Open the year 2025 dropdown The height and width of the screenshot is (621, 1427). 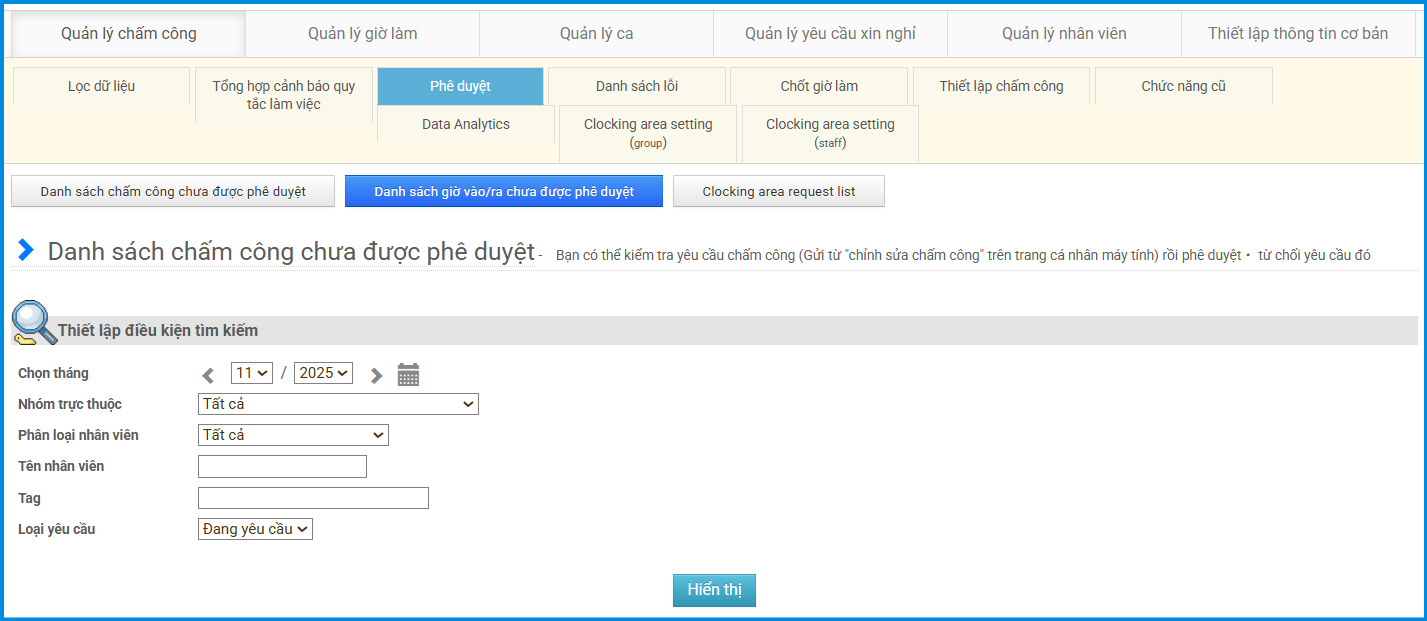[323, 373]
